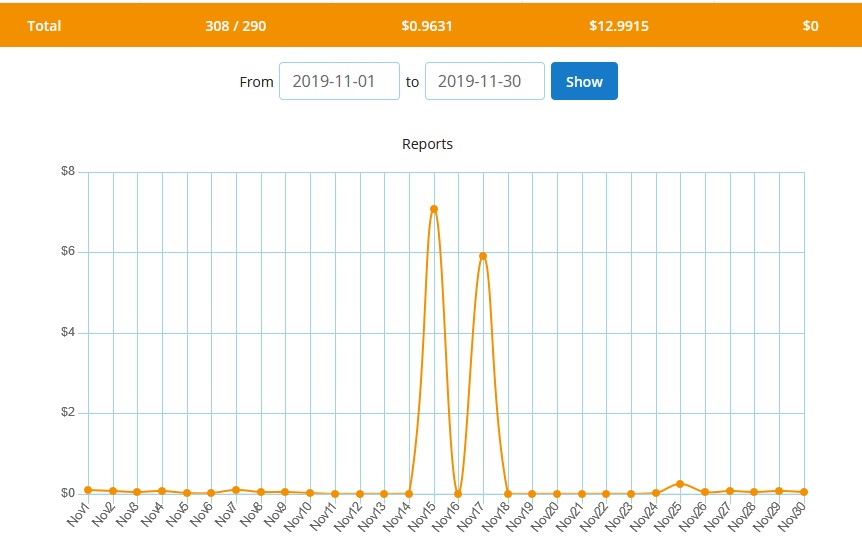This screenshot has height=553, width=862.
Task: Select the Nov 25 data point
Action: click(680, 484)
